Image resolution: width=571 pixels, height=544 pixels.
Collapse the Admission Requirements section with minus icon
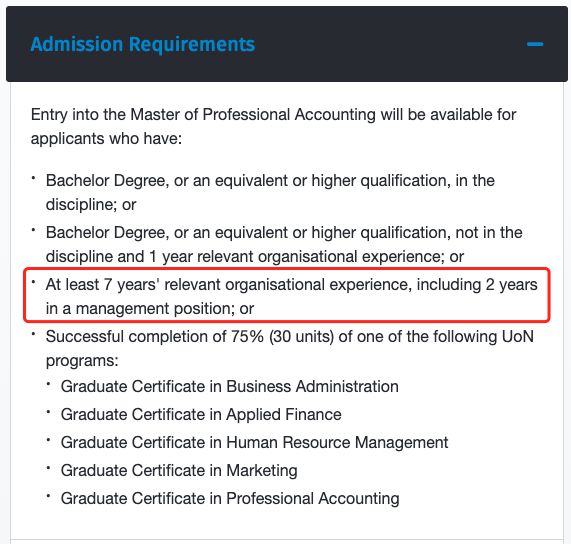(x=535, y=44)
